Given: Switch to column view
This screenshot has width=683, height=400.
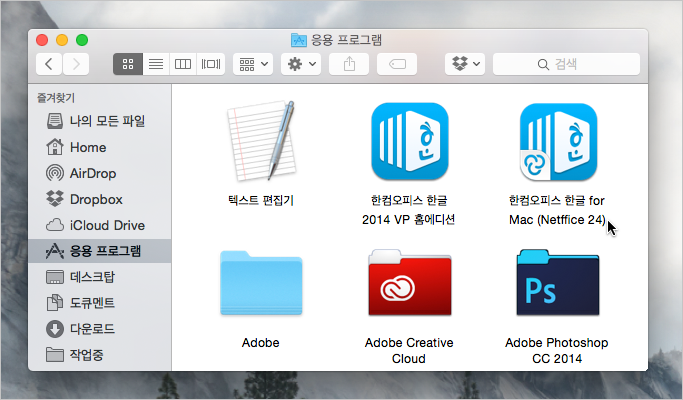Looking at the screenshot, I should (183, 64).
